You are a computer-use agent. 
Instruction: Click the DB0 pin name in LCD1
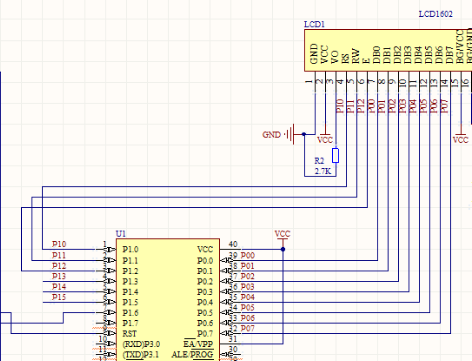[x=376, y=55]
